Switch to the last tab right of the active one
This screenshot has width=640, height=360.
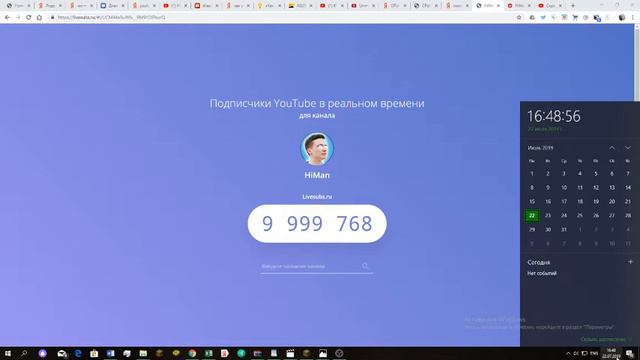(x=550, y=6)
